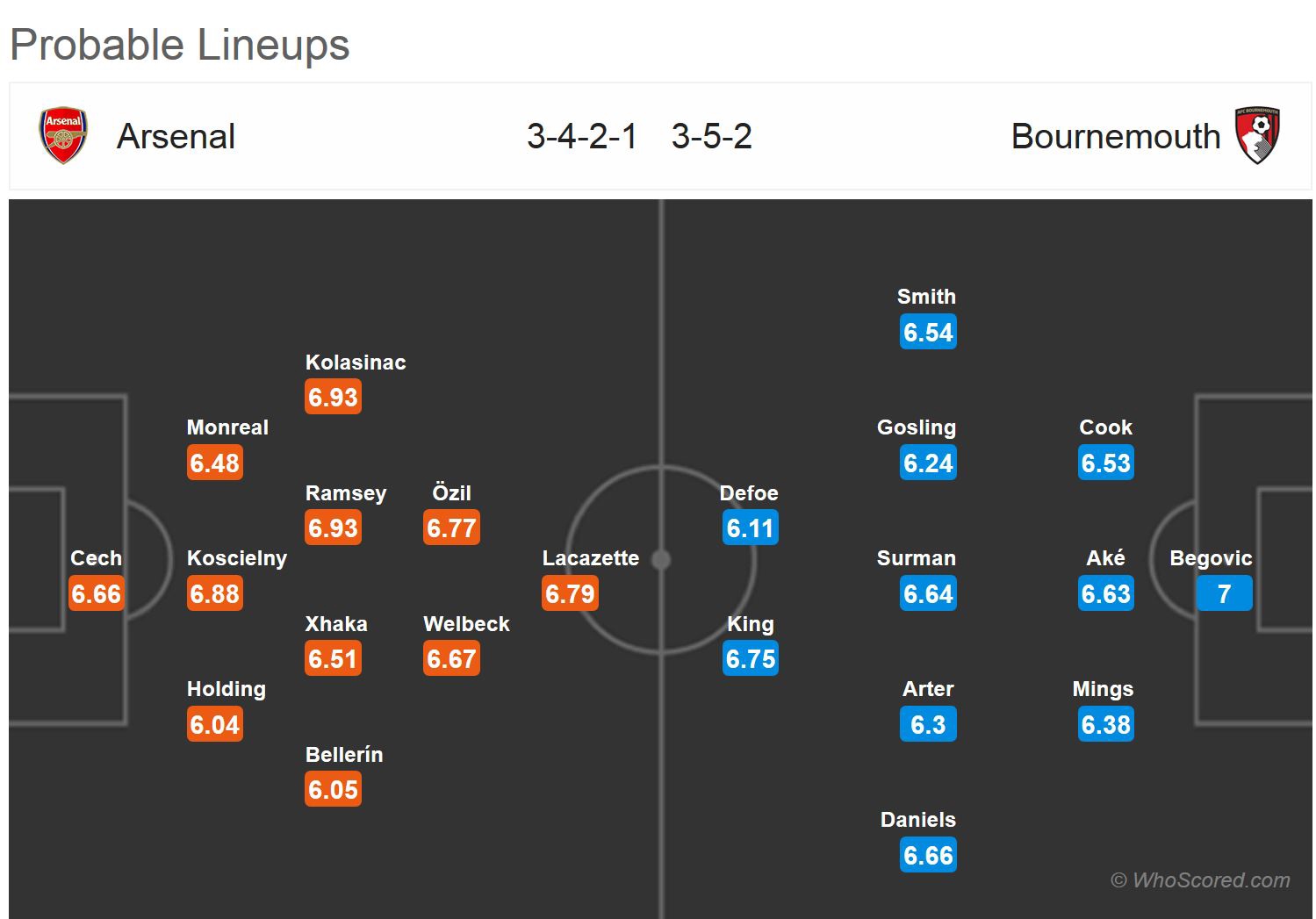Click Kolasinac's player name
The image size is (1316, 919).
(x=356, y=363)
